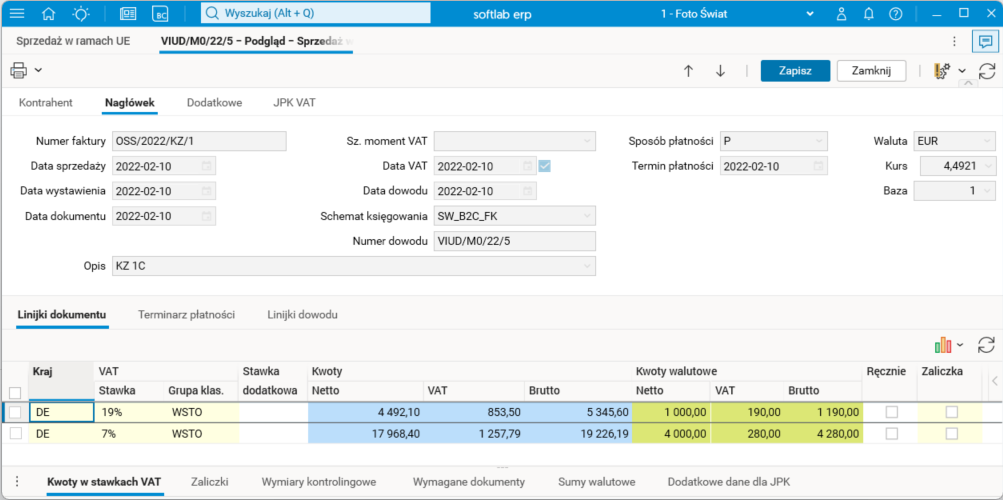Open calendar for Data sprzedaży
Image resolution: width=1003 pixels, height=500 pixels.
point(207,166)
